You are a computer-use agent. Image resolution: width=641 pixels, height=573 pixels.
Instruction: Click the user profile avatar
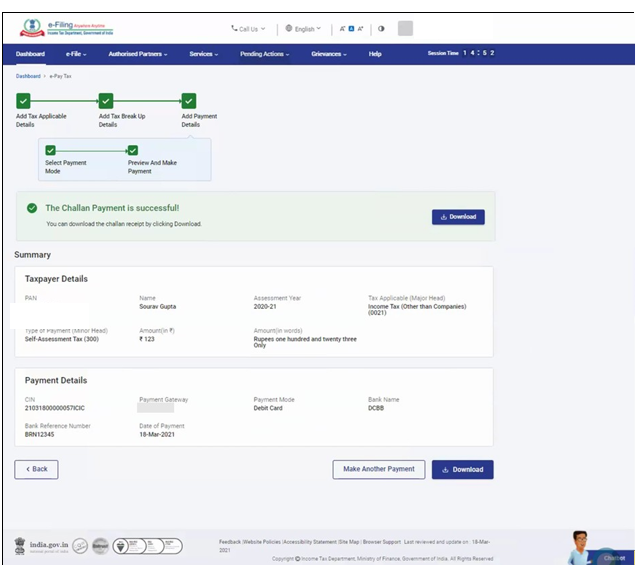tap(405, 28)
